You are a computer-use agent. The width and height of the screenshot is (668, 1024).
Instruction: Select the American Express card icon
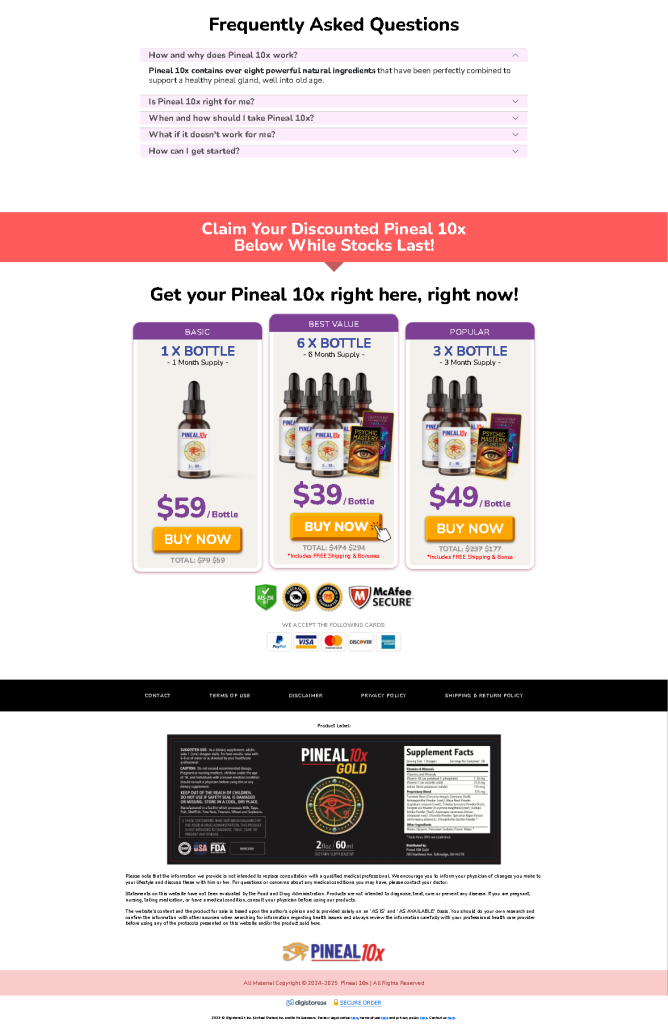tap(388, 642)
